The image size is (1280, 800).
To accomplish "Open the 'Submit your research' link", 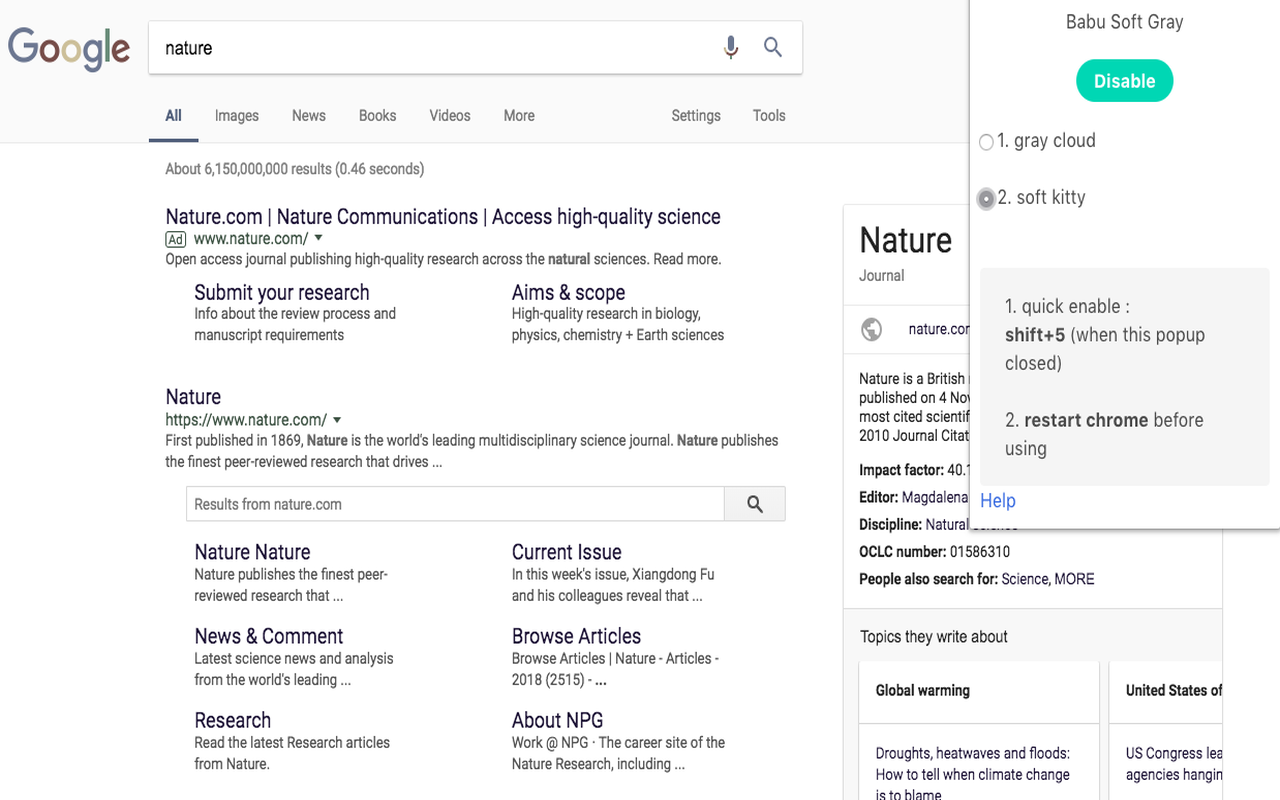I will pos(281,293).
